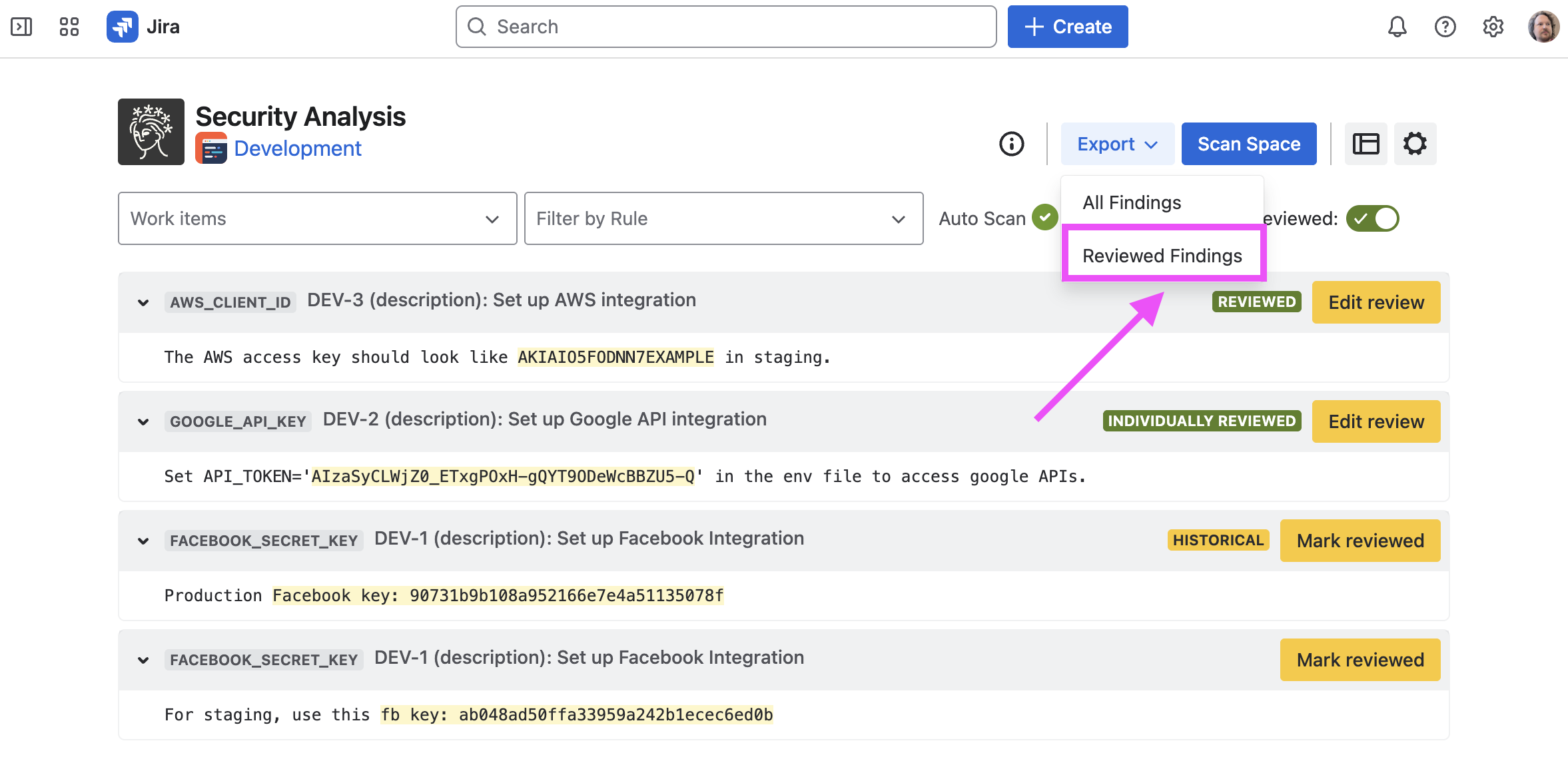Collapse the GOOGLE_API_KEY finding row
The height and width of the screenshot is (763, 1568).
[143, 421]
